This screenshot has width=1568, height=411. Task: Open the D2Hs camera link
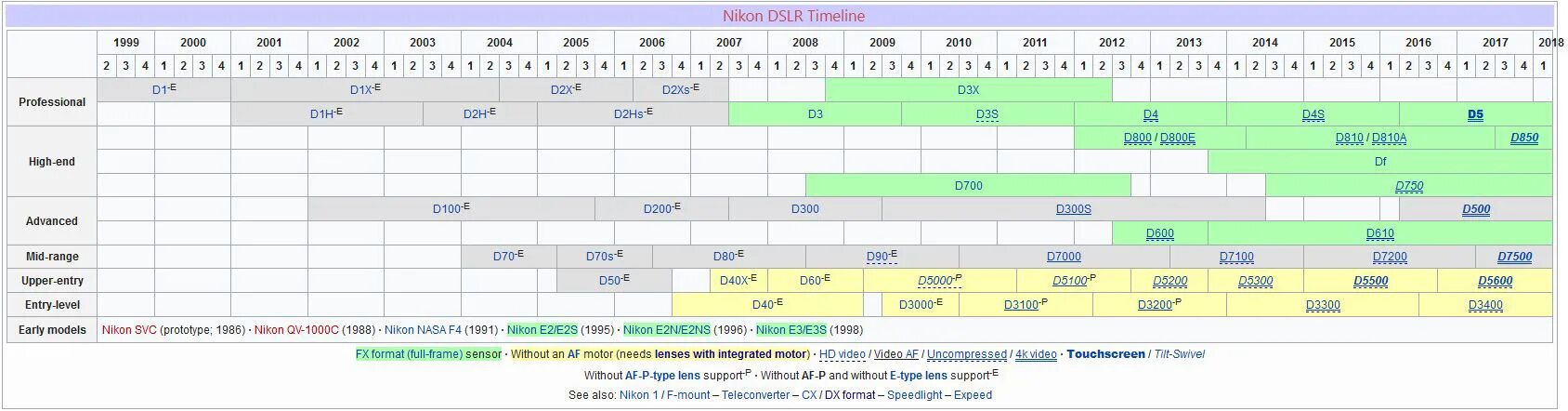pos(629,114)
